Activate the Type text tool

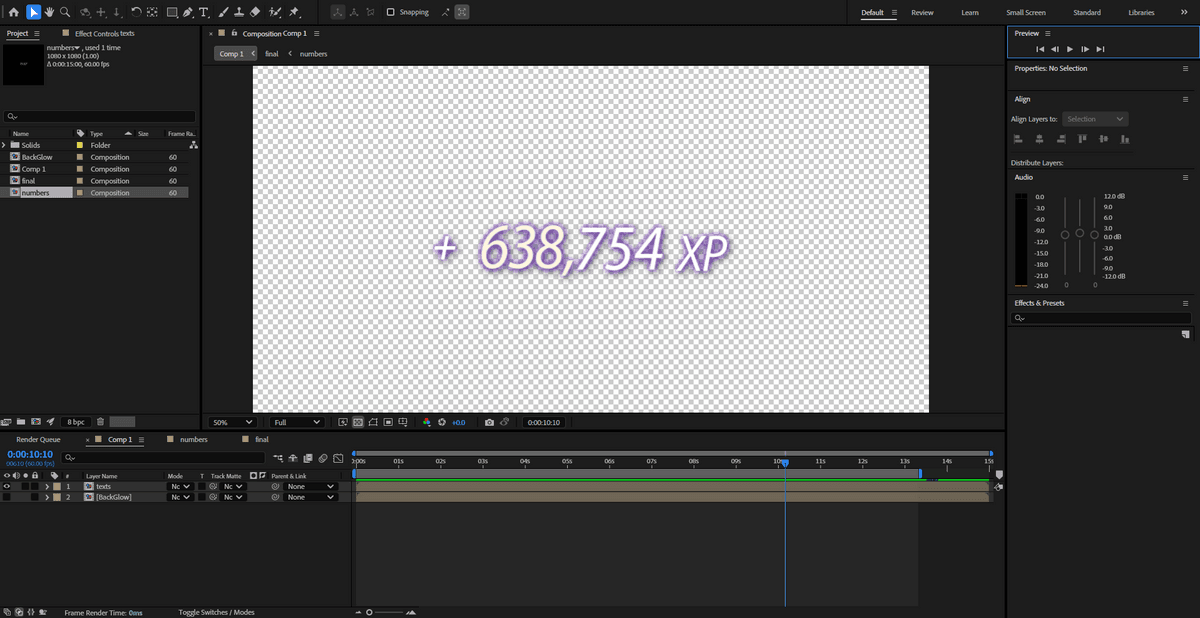204,12
